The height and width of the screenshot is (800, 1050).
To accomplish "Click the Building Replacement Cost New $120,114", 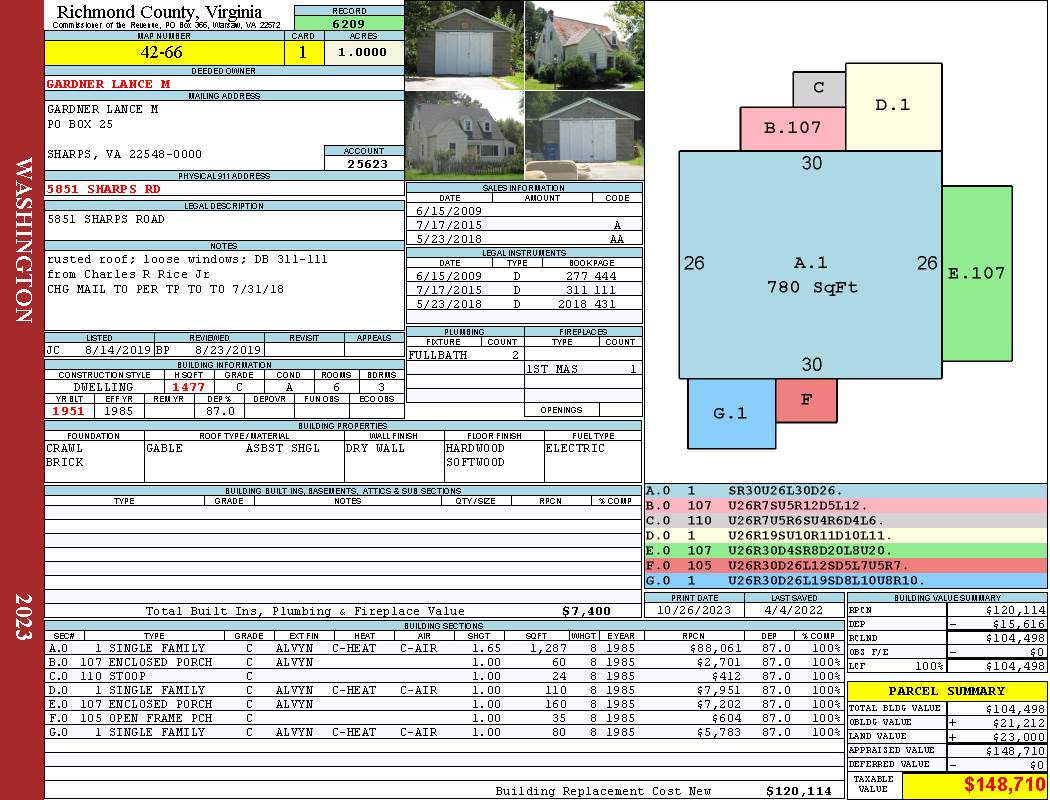I will pyautogui.click(x=799, y=791).
